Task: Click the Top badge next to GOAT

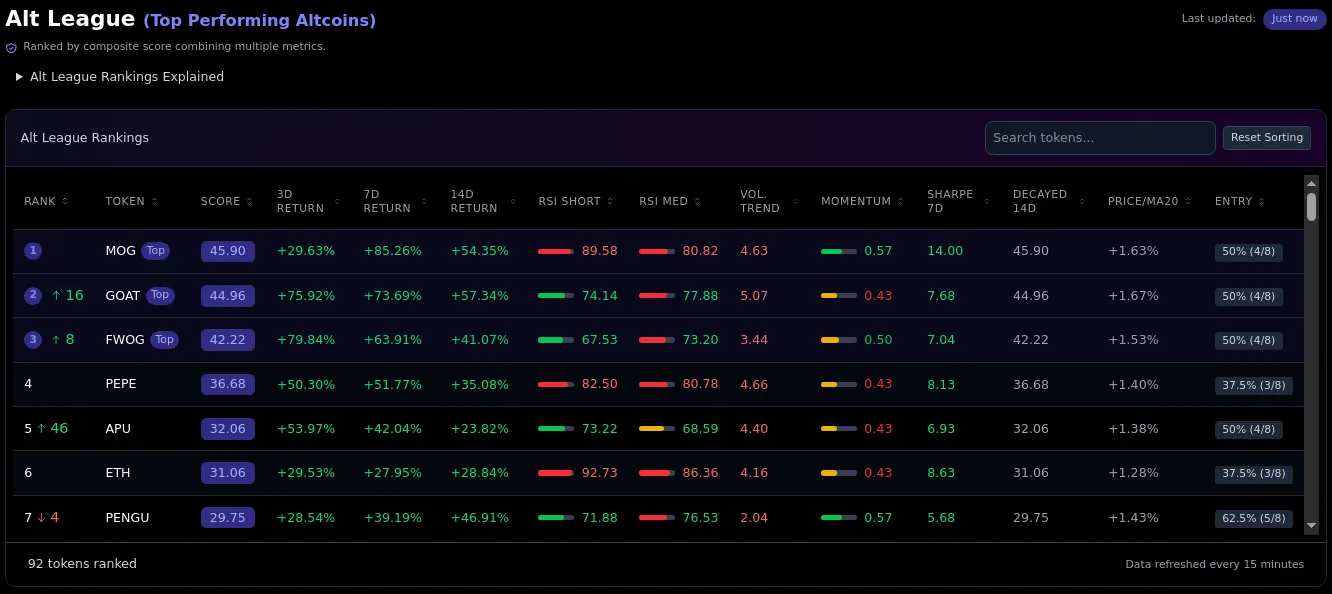Action: tap(160, 295)
